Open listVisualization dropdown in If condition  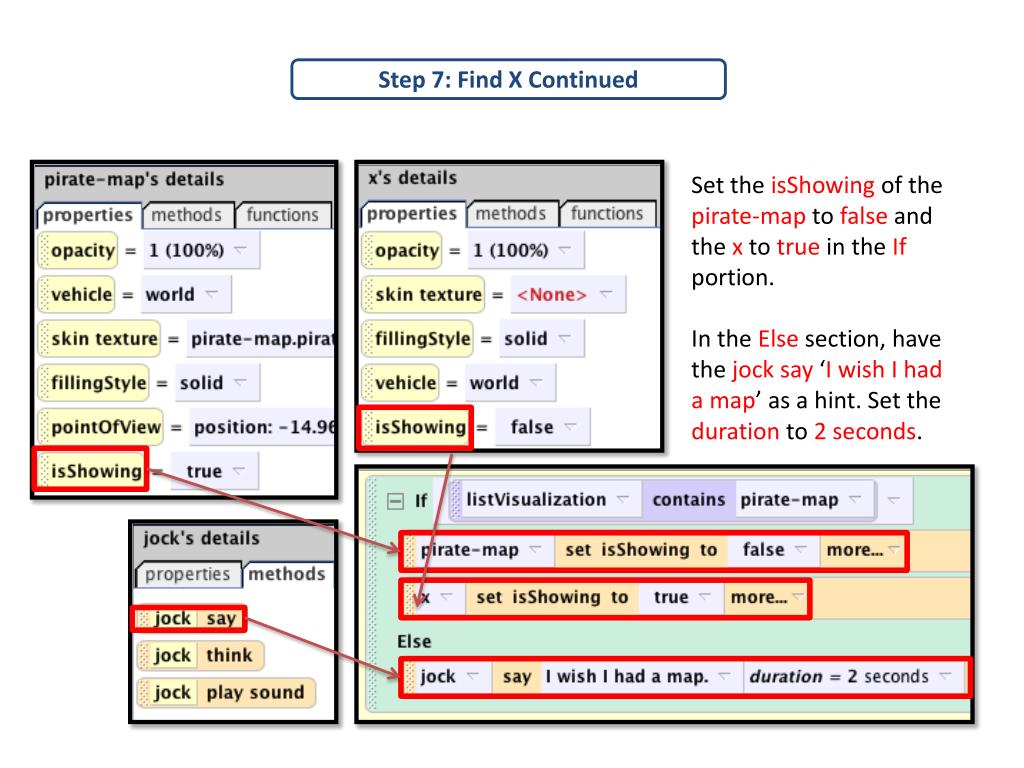pos(547,500)
